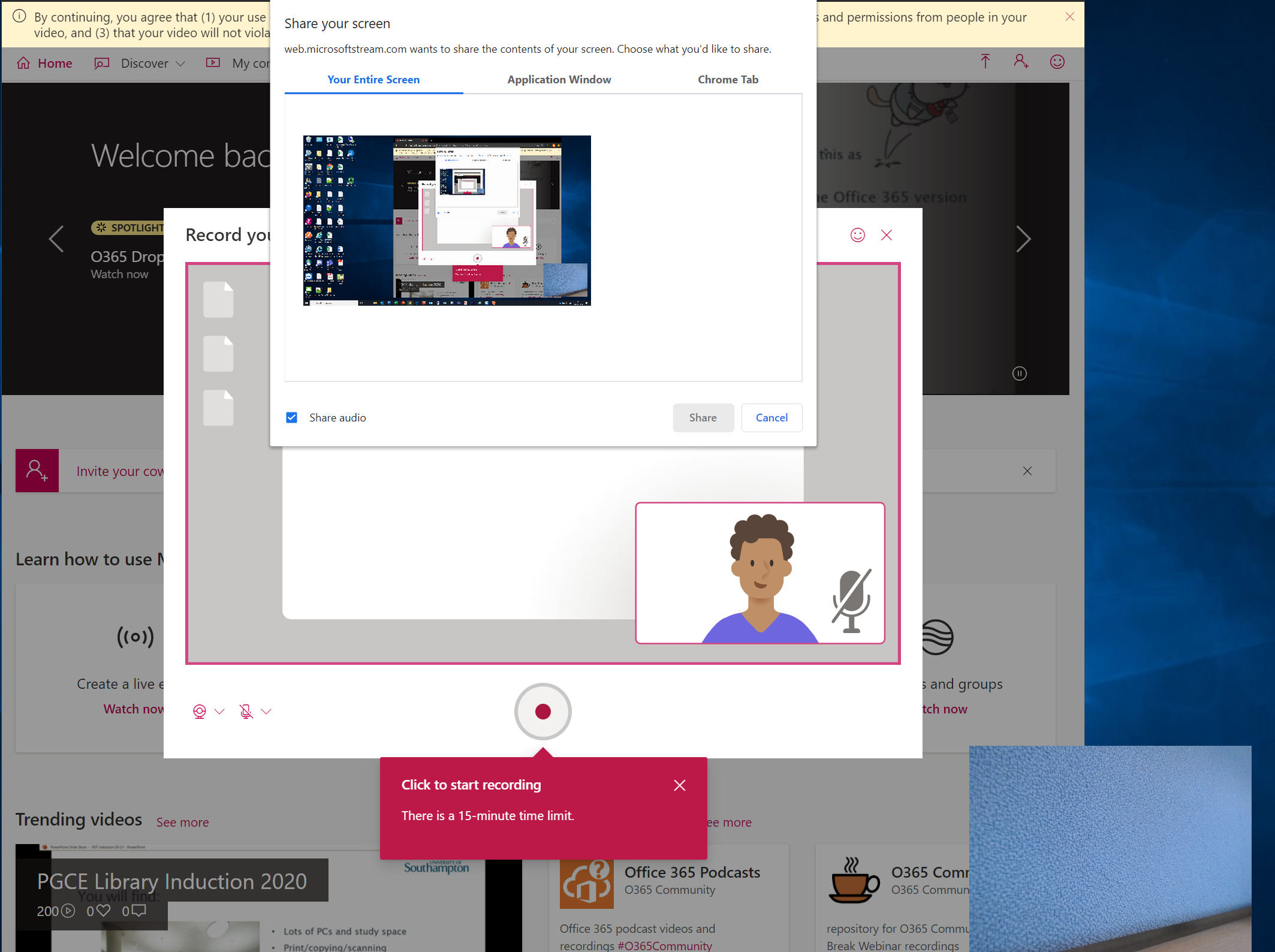Open the Office 365 Podcasts channel title
This screenshot has width=1275, height=952.
pos(692,872)
